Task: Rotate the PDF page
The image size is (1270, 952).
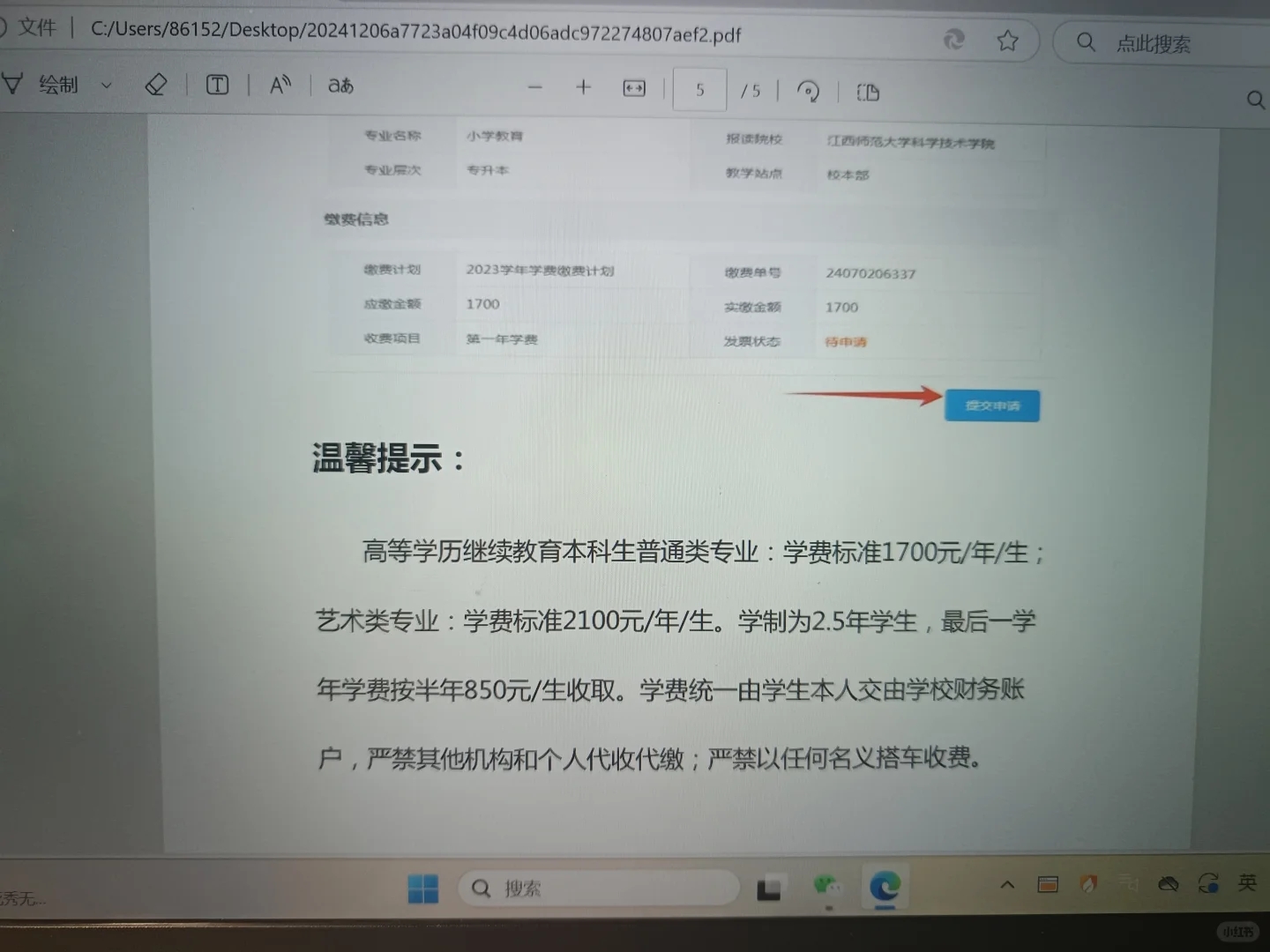Action: (808, 91)
